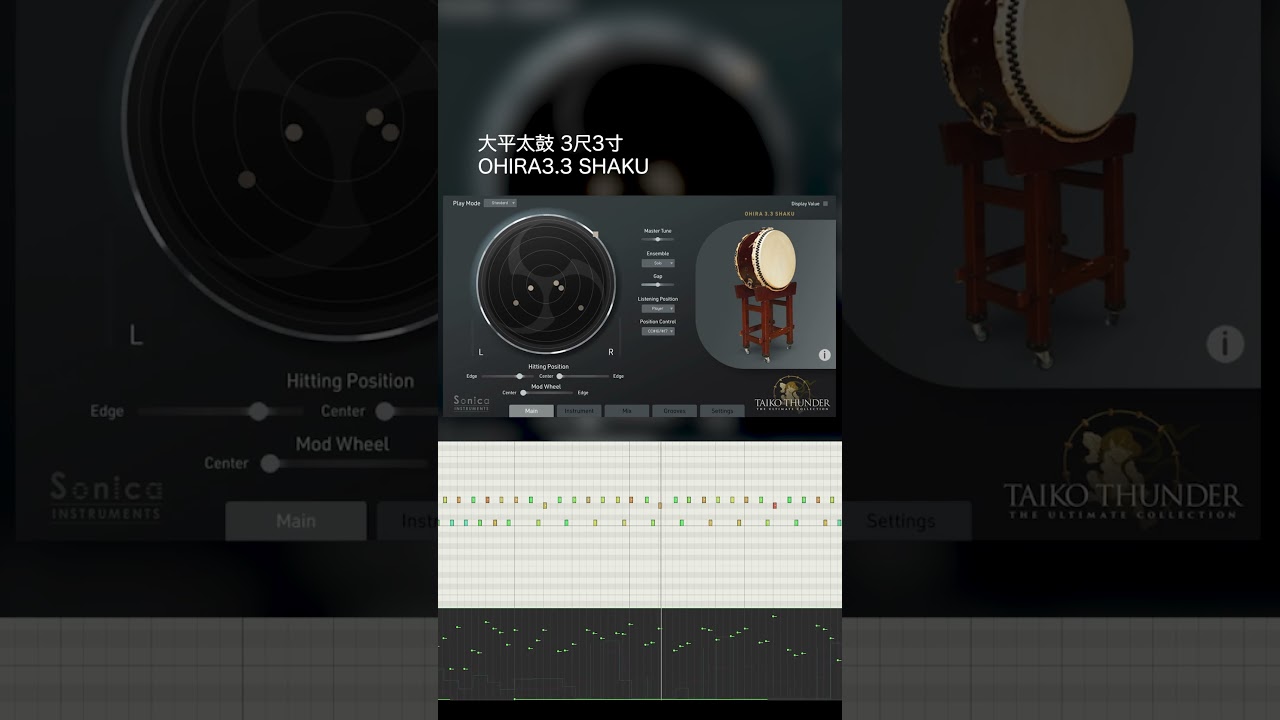
Task: Click the 'Position Control' label
Action: (658, 322)
